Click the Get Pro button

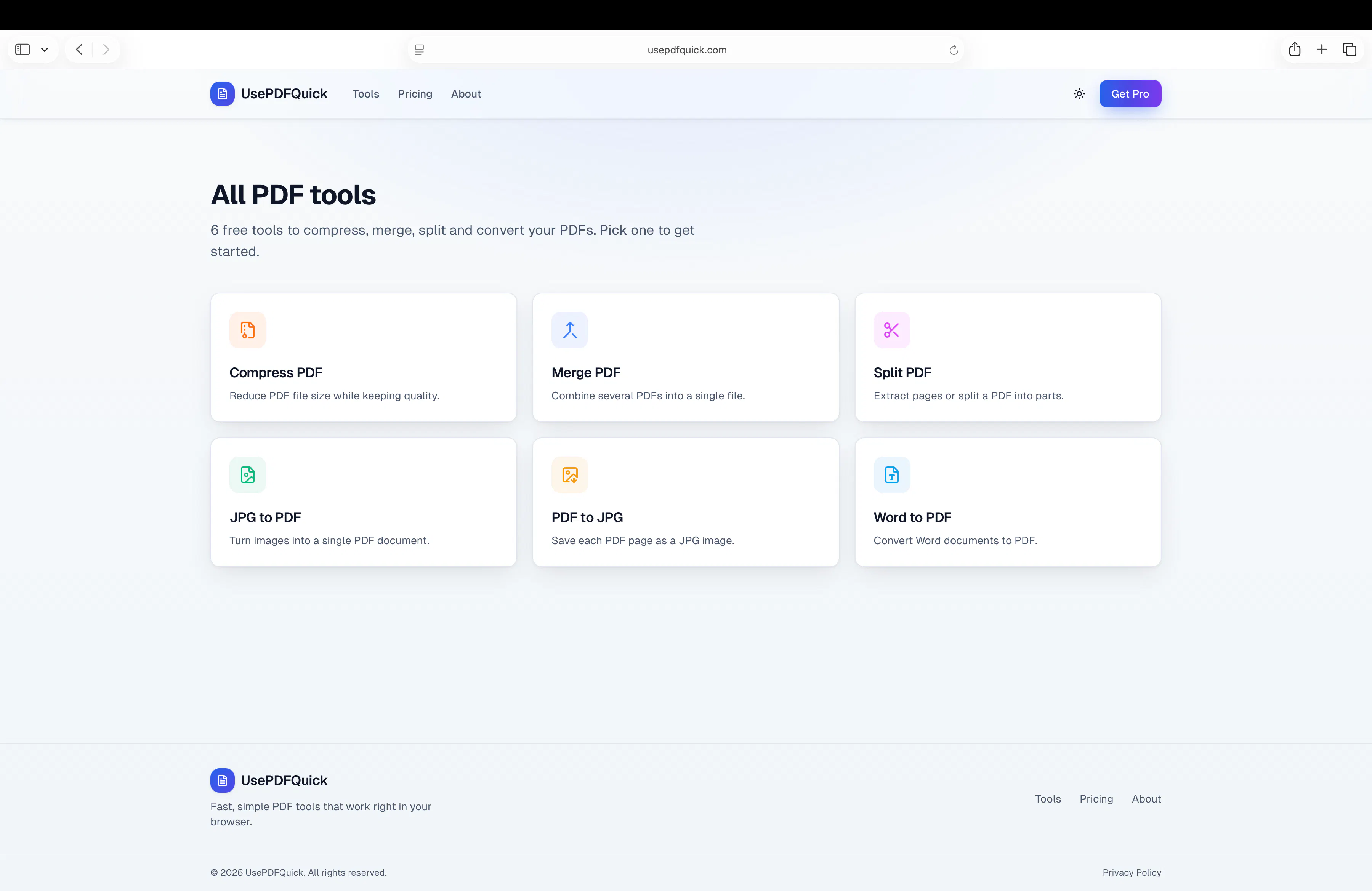coord(1130,93)
